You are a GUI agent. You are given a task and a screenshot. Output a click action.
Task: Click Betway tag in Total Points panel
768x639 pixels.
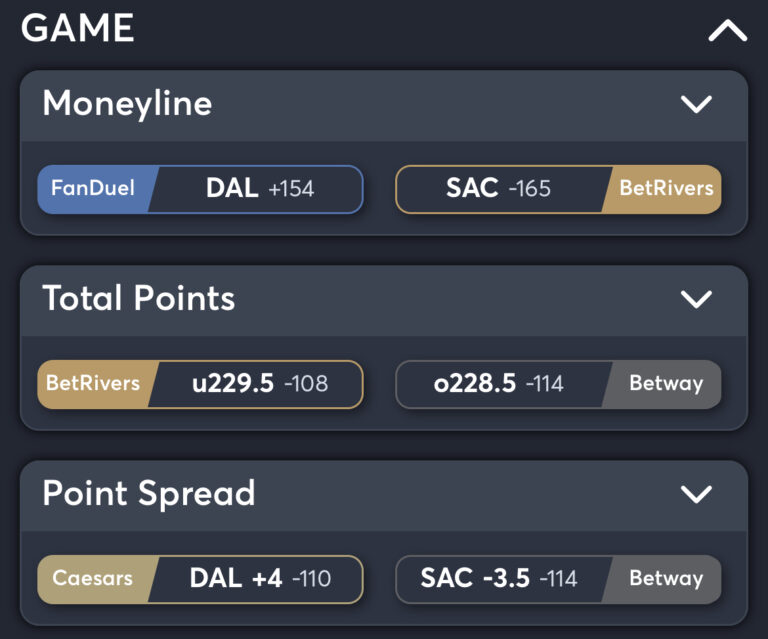(x=666, y=384)
